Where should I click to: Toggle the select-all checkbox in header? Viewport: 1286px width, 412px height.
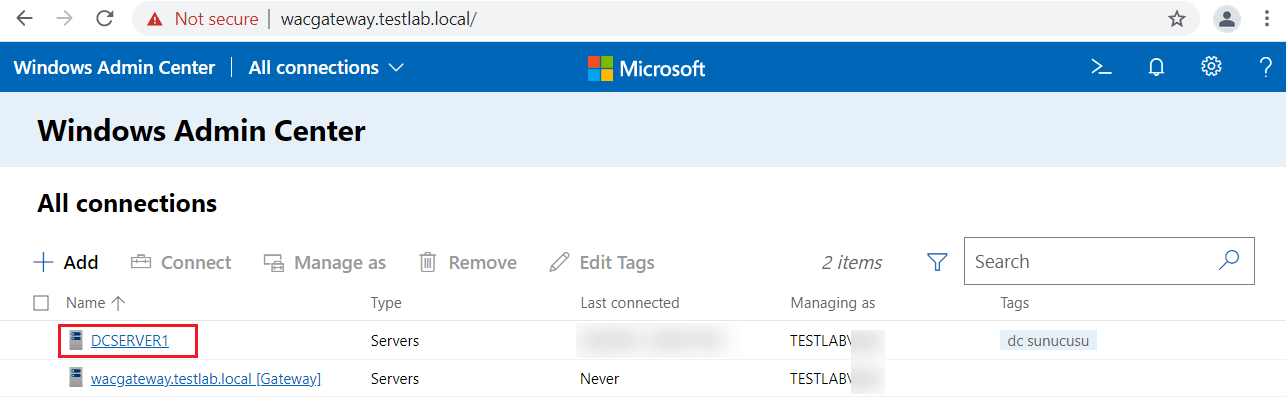coord(41,303)
